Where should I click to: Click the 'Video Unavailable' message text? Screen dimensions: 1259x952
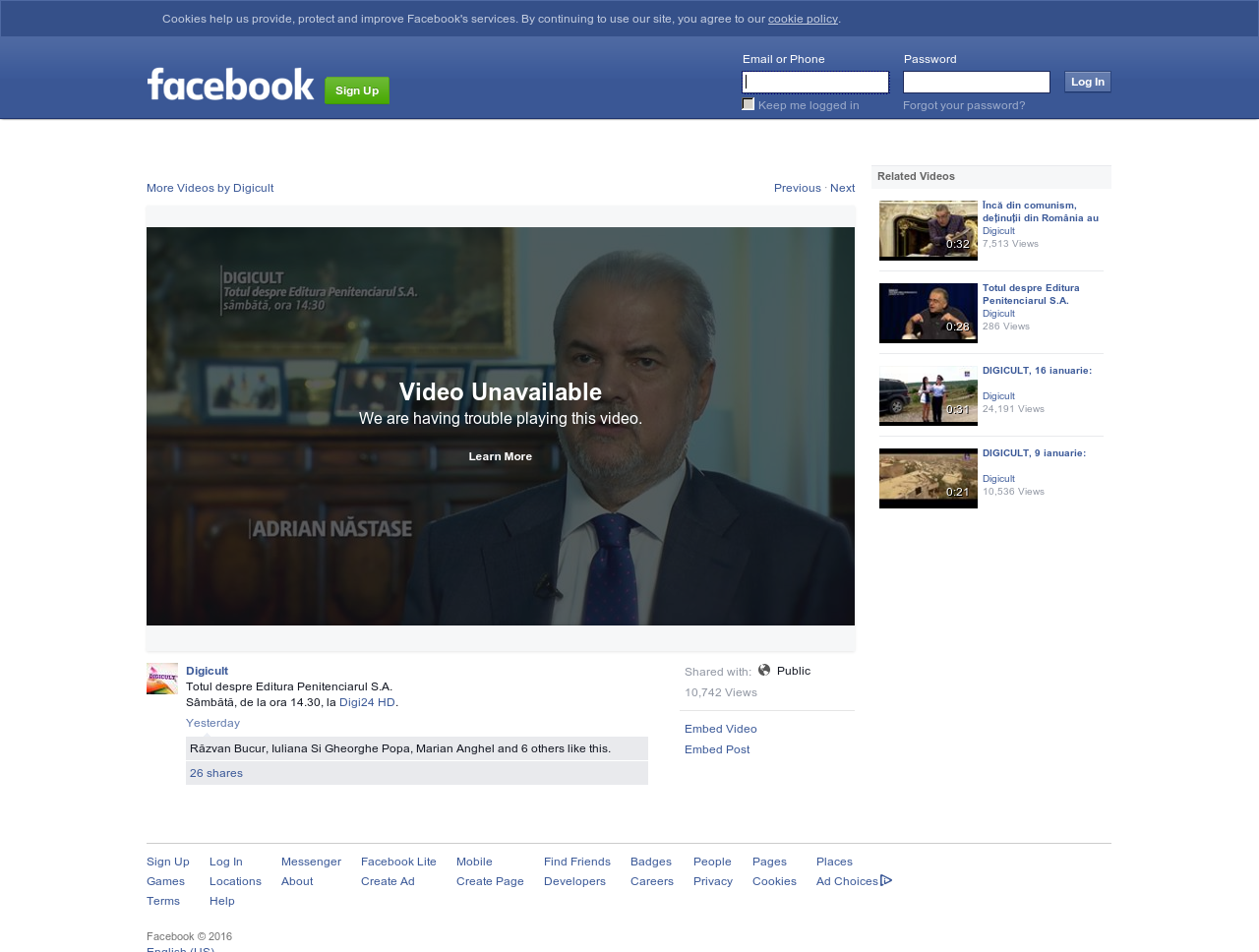click(501, 391)
